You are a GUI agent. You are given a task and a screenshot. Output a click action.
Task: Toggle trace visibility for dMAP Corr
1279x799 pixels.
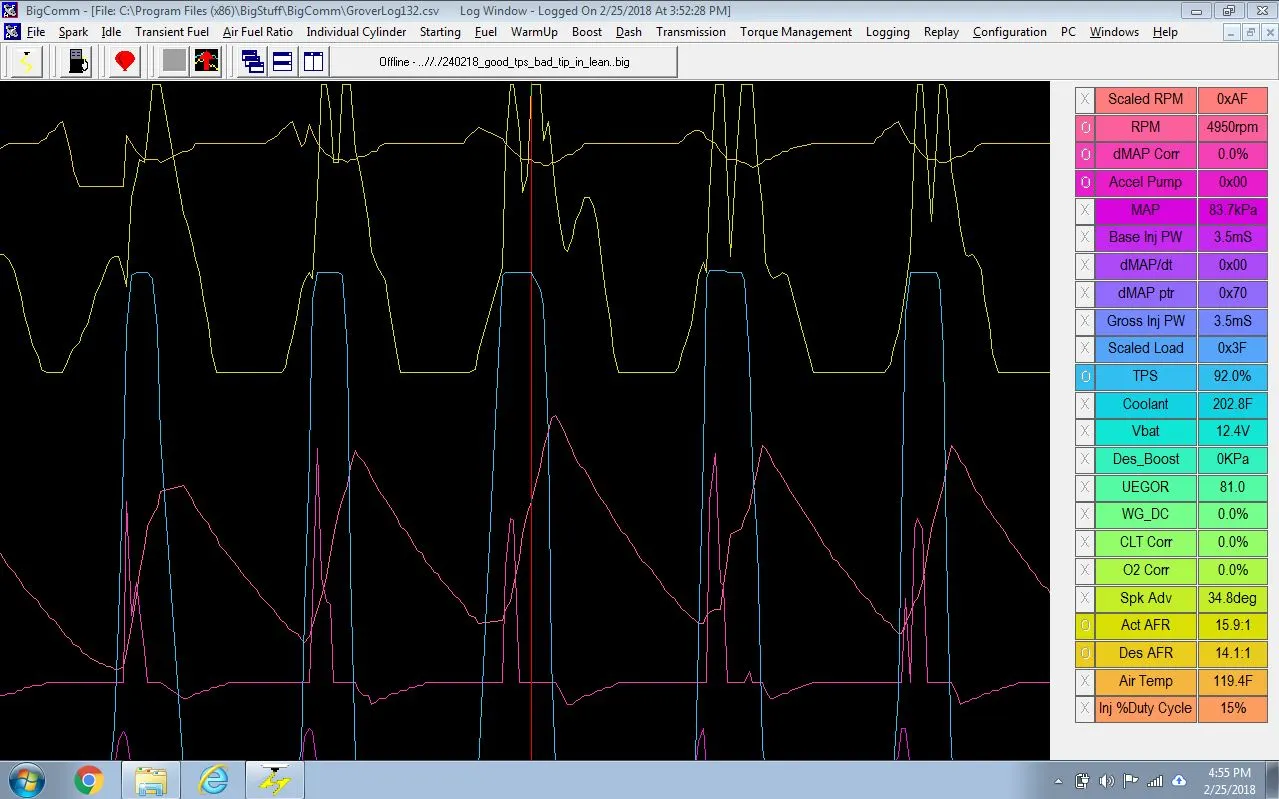click(1085, 154)
